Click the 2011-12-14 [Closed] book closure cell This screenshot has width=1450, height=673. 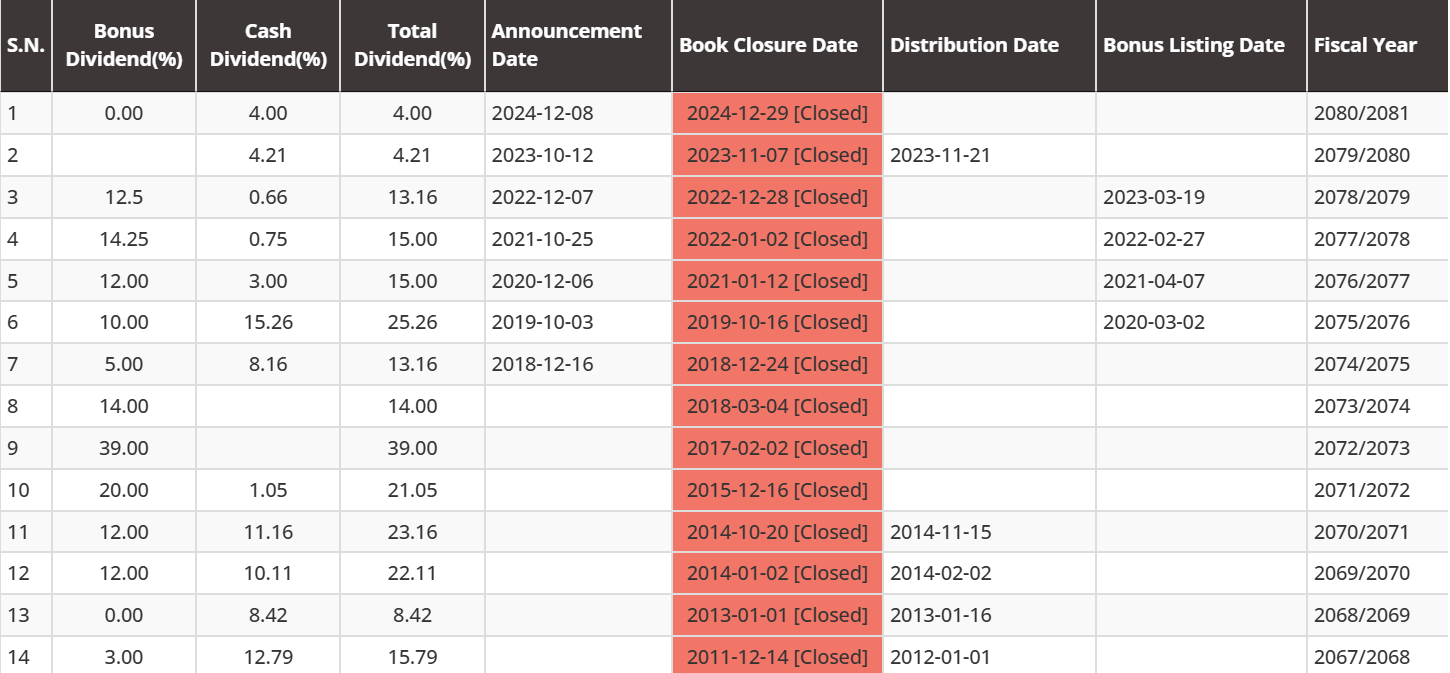[x=777, y=657]
